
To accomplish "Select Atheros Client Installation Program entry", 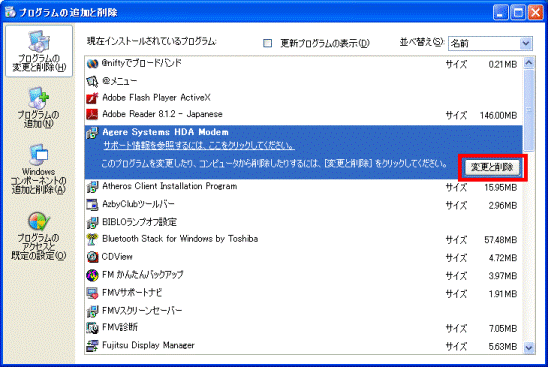I will pyautogui.click(x=303, y=187).
